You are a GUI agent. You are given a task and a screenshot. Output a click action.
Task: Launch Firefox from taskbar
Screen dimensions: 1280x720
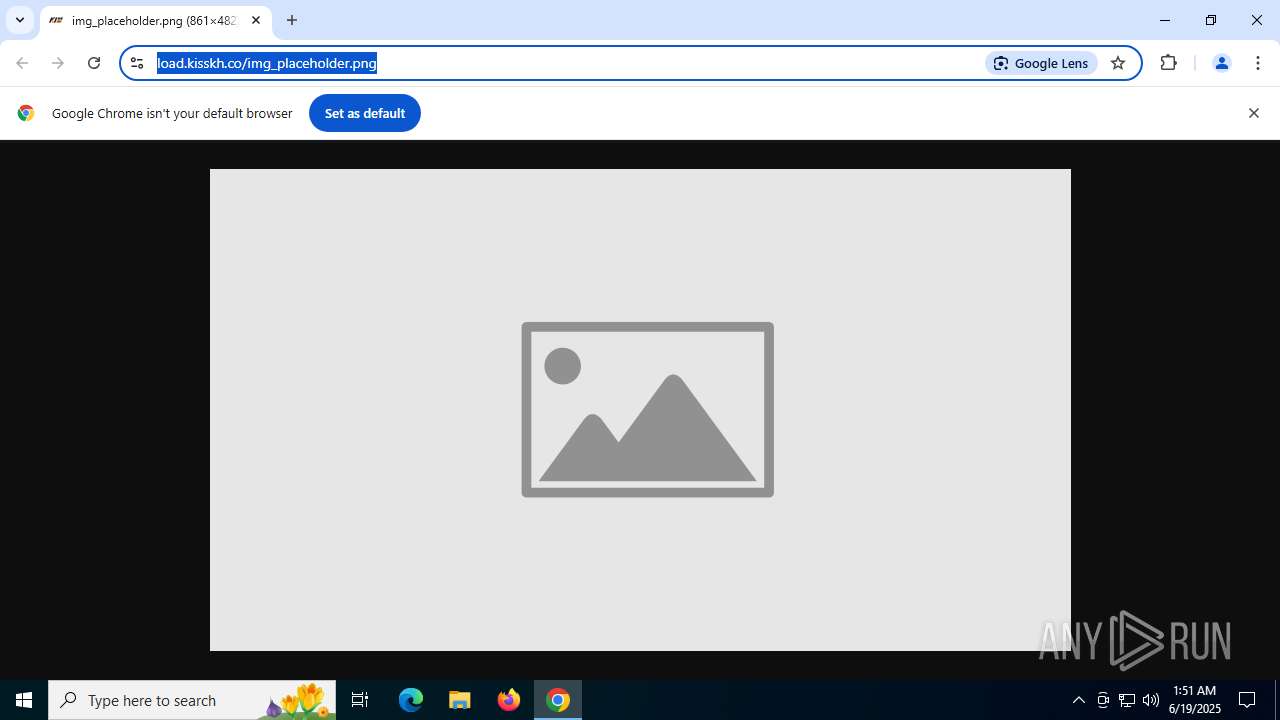click(x=509, y=700)
